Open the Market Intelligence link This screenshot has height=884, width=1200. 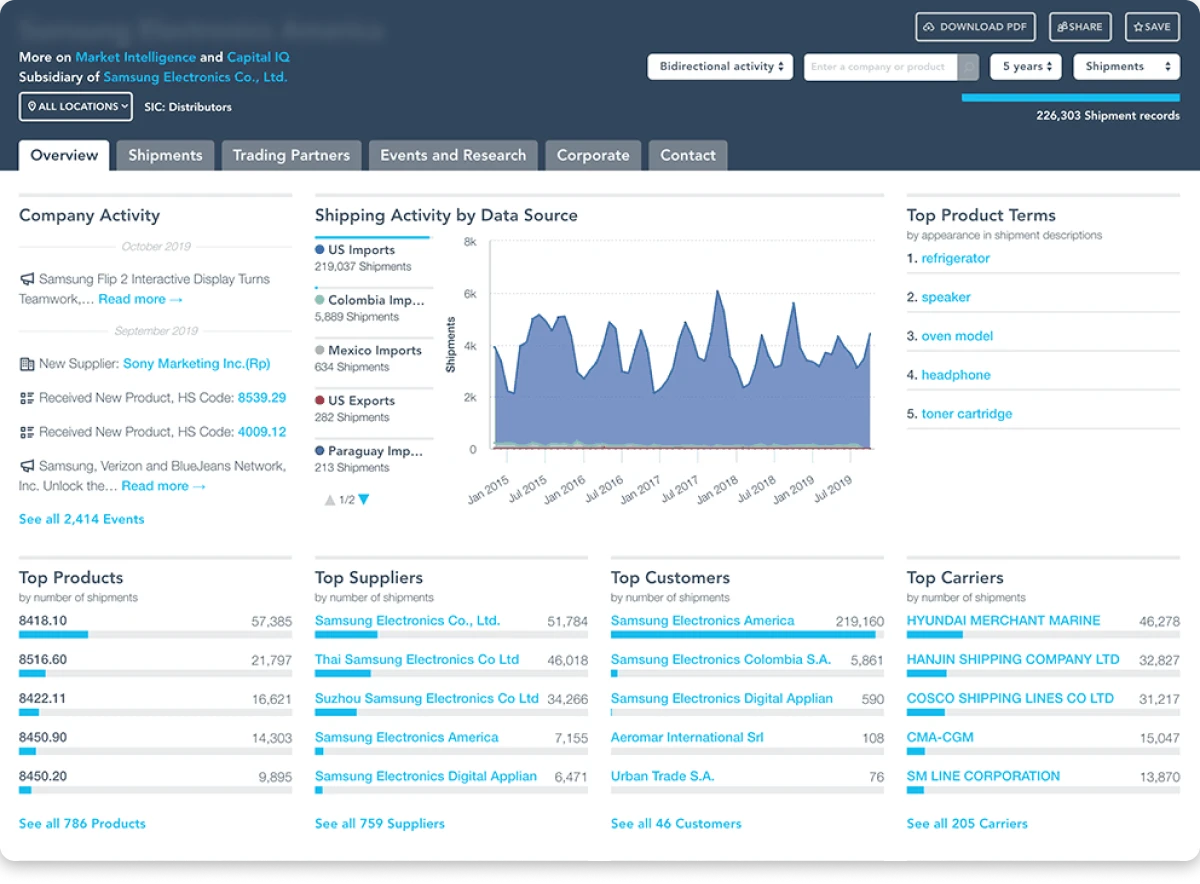pos(136,57)
